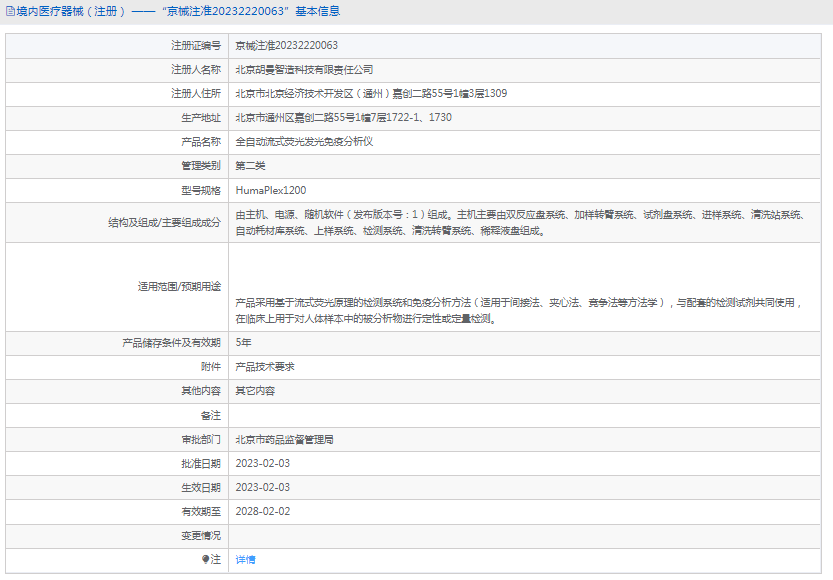Click the 产品储存条件及有效期 label
833x580 pixels.
click(x=171, y=343)
